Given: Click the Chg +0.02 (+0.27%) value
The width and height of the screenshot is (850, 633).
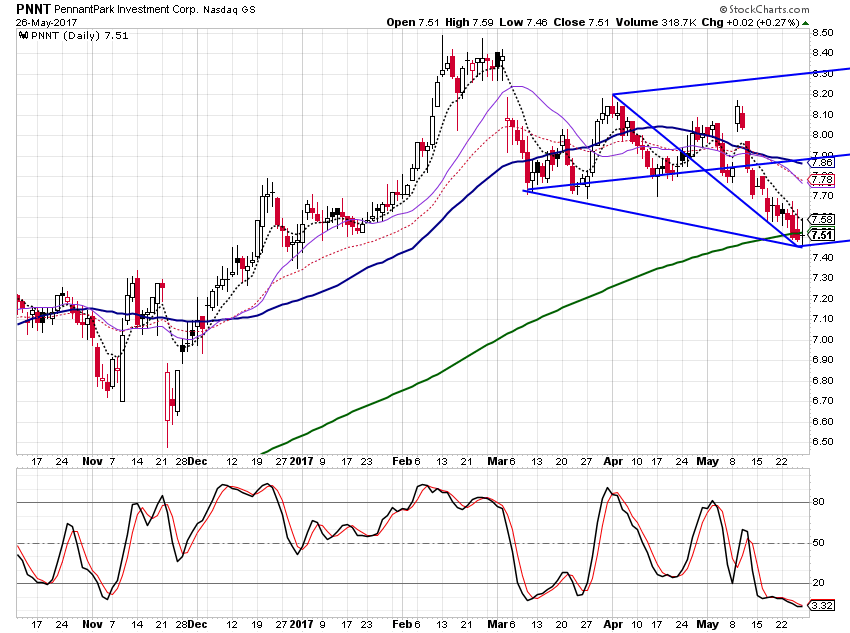Looking at the screenshot, I should coord(751,22).
